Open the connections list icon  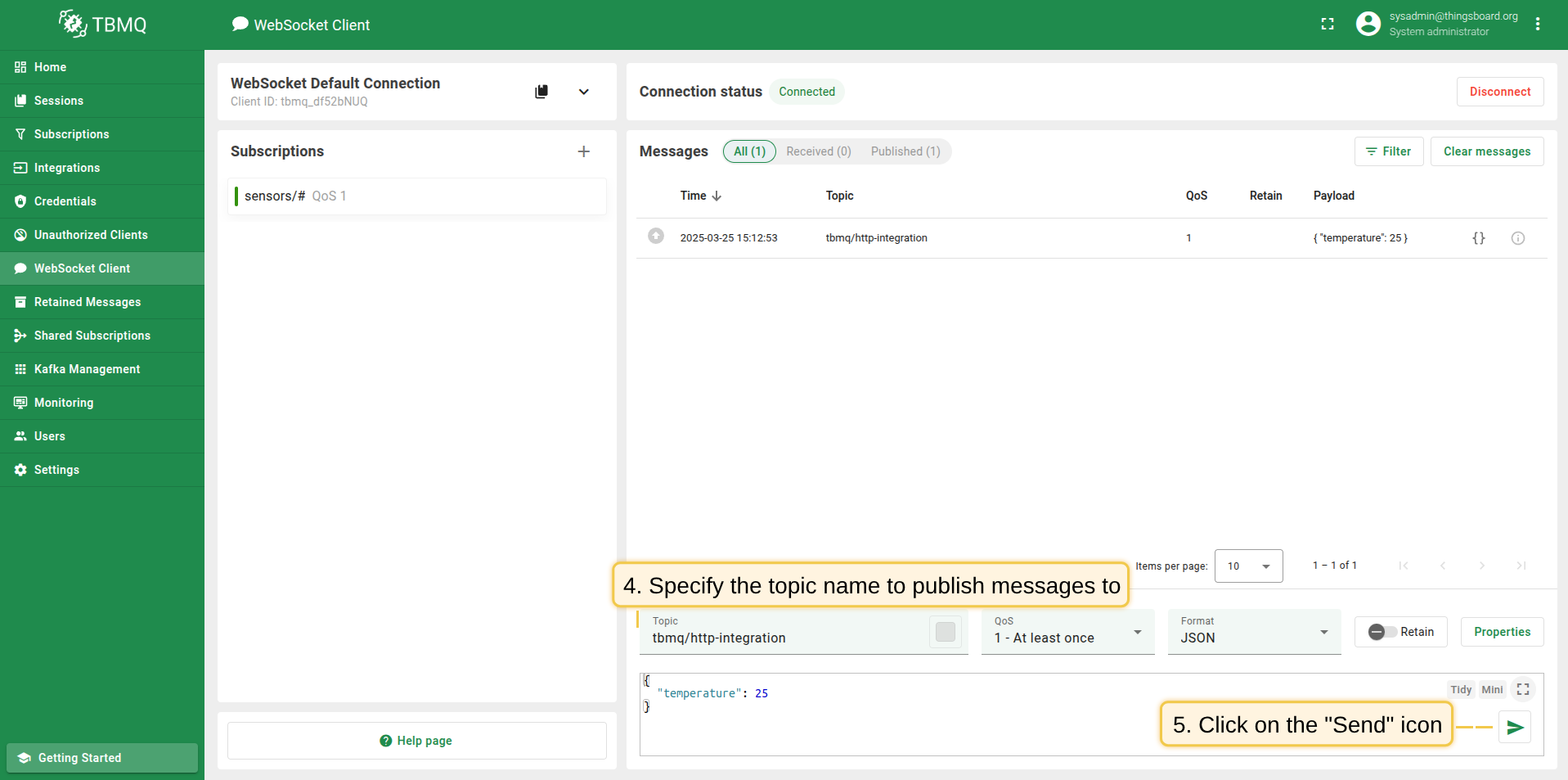541,92
